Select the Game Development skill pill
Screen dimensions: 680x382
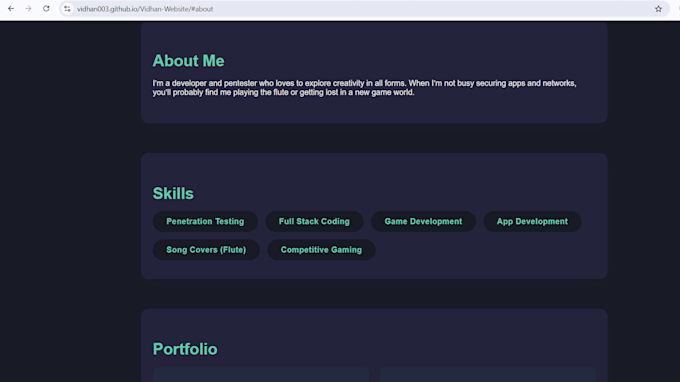coord(423,222)
